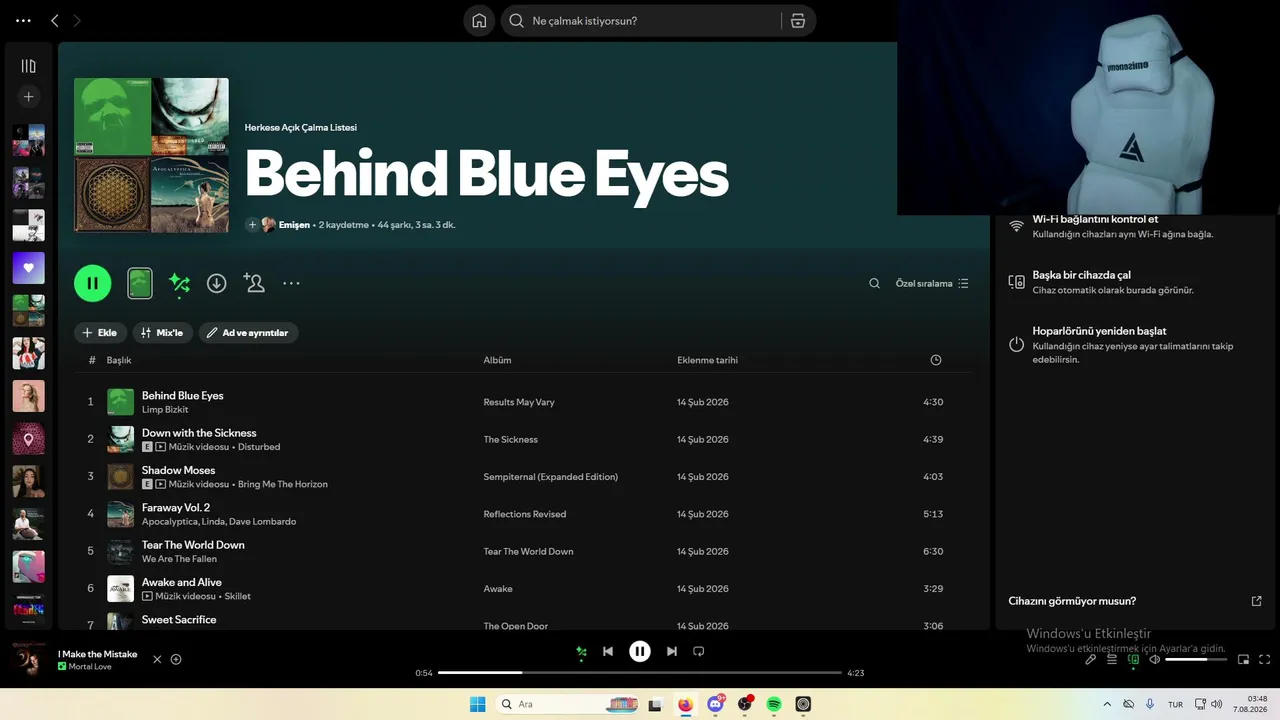
Task: Adjust the Spotify volume slider
Action: coord(1196,660)
